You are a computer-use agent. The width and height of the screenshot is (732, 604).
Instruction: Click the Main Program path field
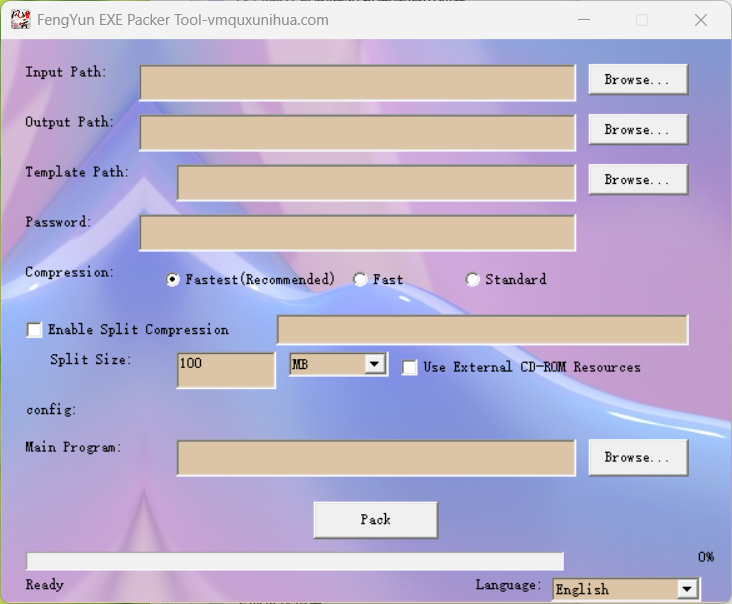(x=376, y=458)
